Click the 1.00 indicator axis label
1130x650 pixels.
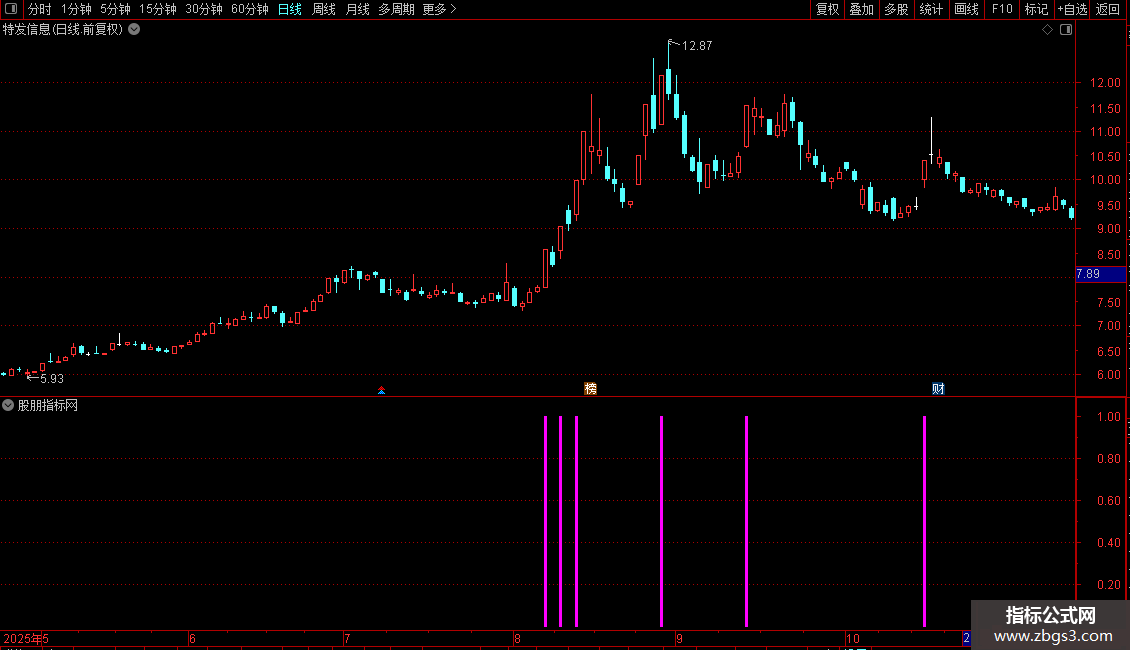pos(1108,417)
